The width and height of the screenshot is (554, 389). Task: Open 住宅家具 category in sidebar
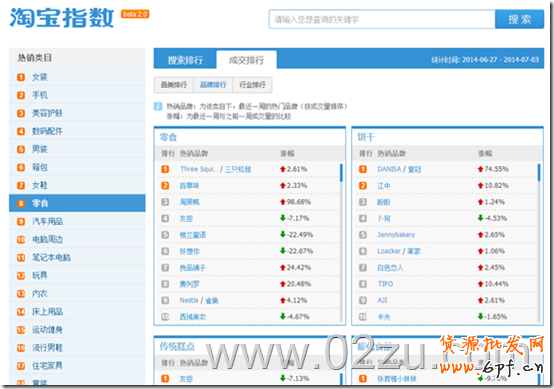click(77, 365)
